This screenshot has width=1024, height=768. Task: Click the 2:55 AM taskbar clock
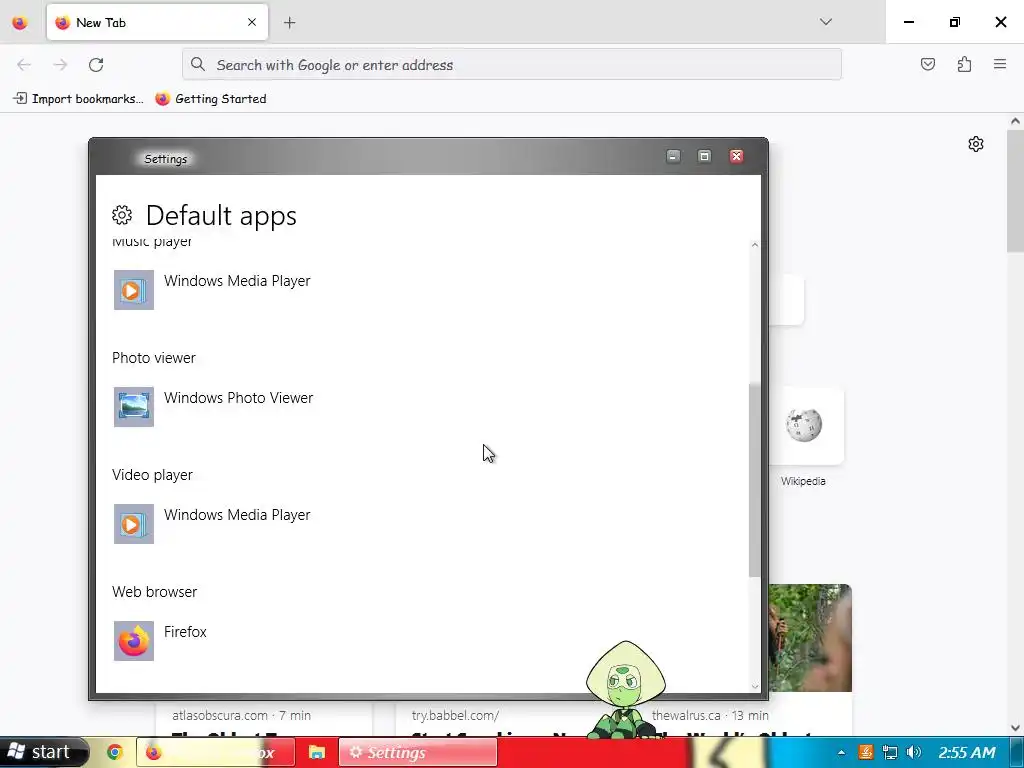click(967, 752)
